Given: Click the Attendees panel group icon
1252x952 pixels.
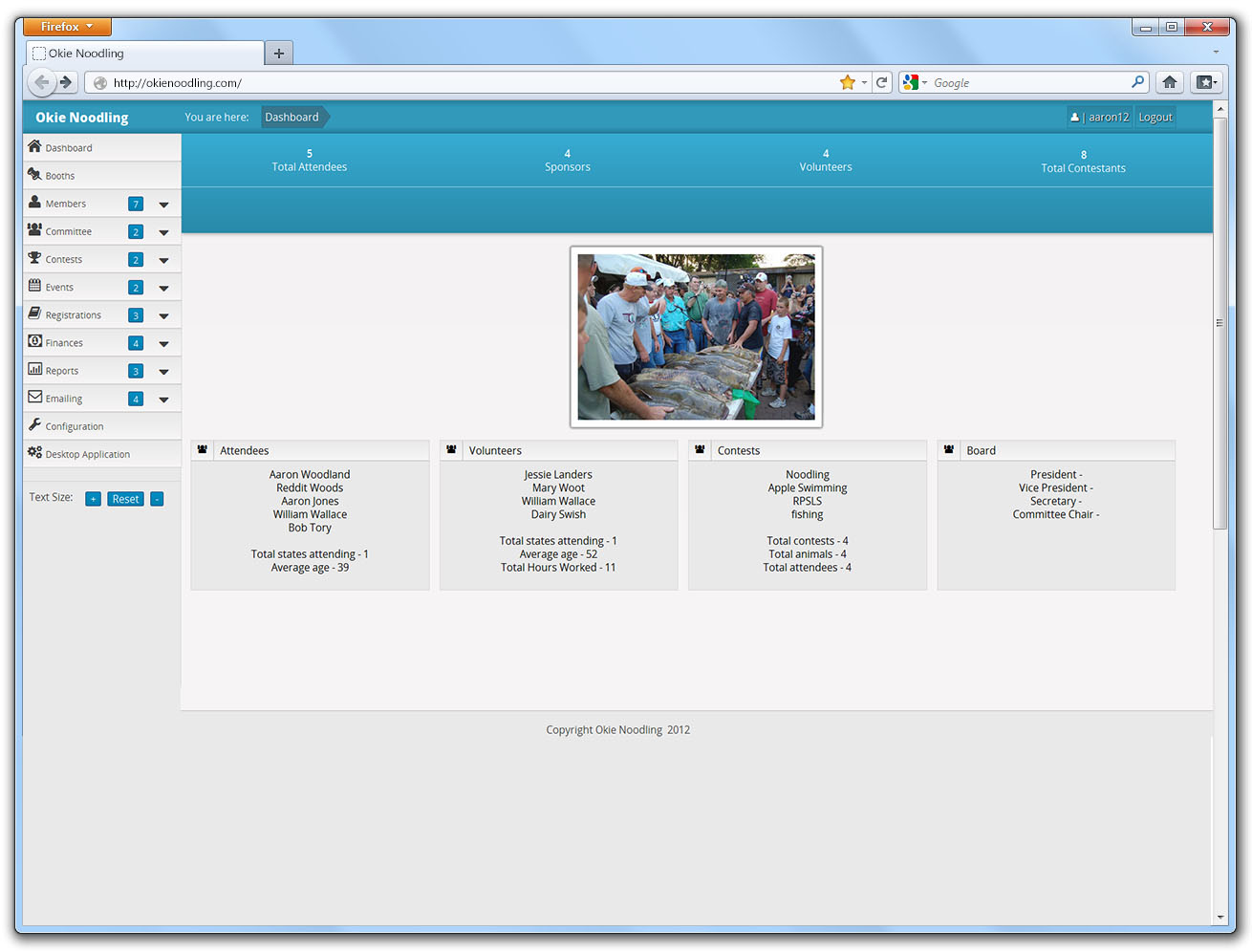Looking at the screenshot, I should [203, 449].
